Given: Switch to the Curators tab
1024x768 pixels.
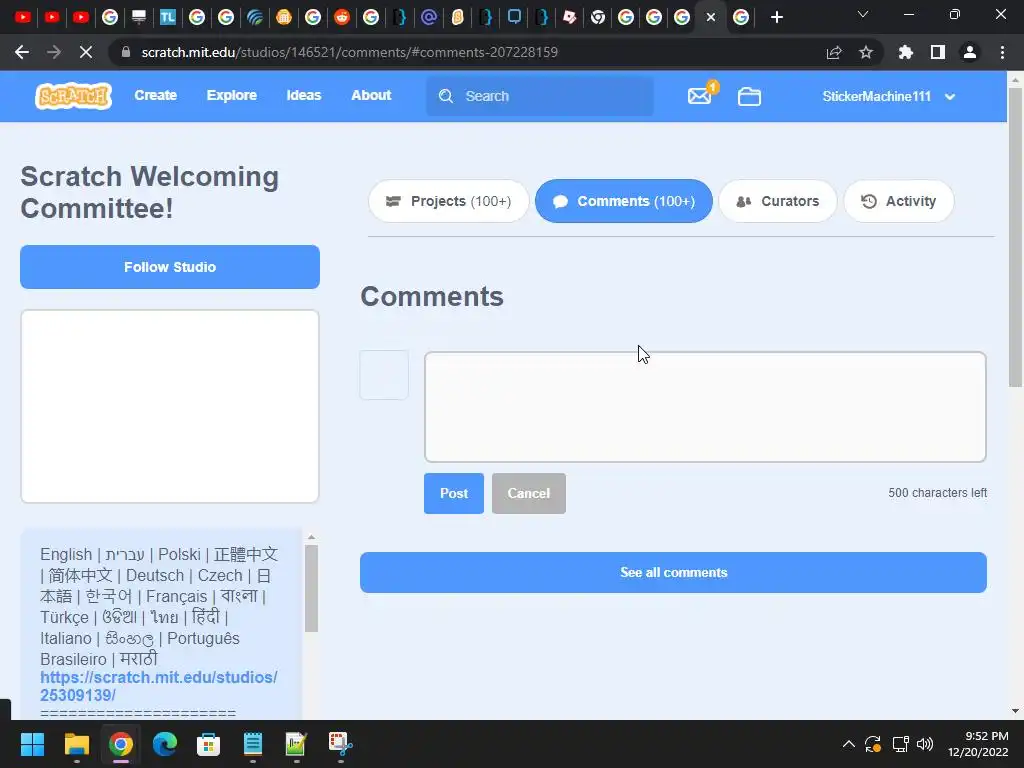Looking at the screenshot, I should coord(777,201).
